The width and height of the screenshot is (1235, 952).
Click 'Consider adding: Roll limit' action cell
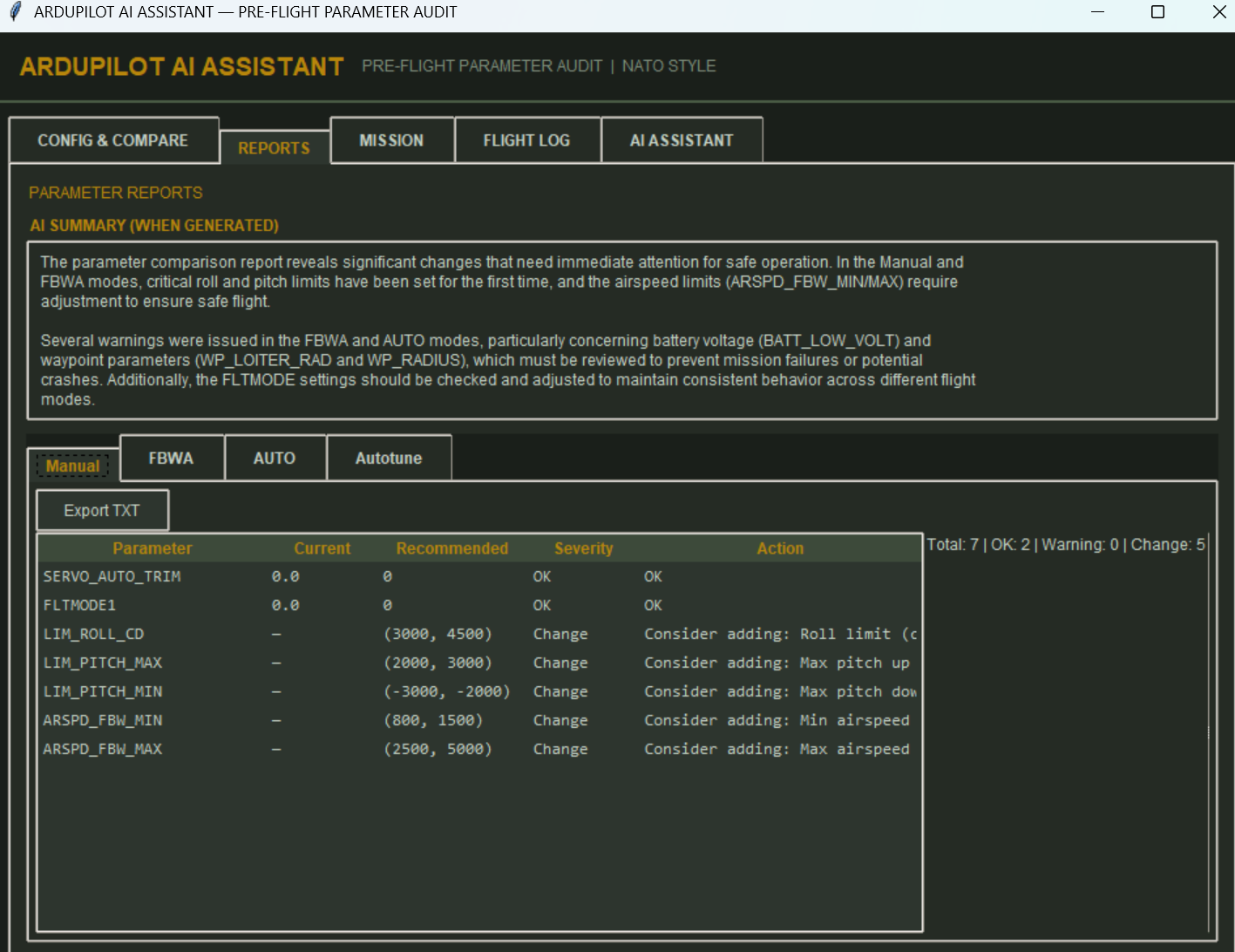click(x=781, y=634)
